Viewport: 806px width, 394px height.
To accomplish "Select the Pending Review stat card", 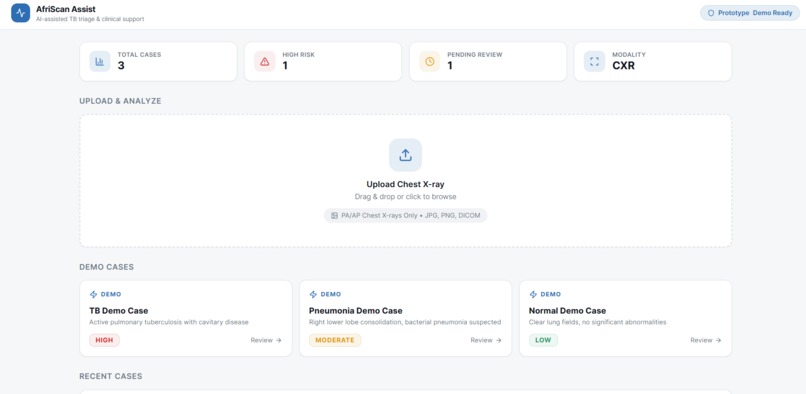I will coord(488,61).
